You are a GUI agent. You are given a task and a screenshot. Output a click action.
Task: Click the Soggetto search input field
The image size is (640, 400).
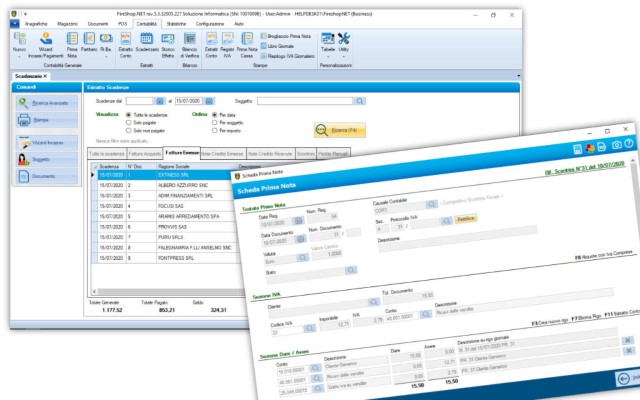point(305,101)
